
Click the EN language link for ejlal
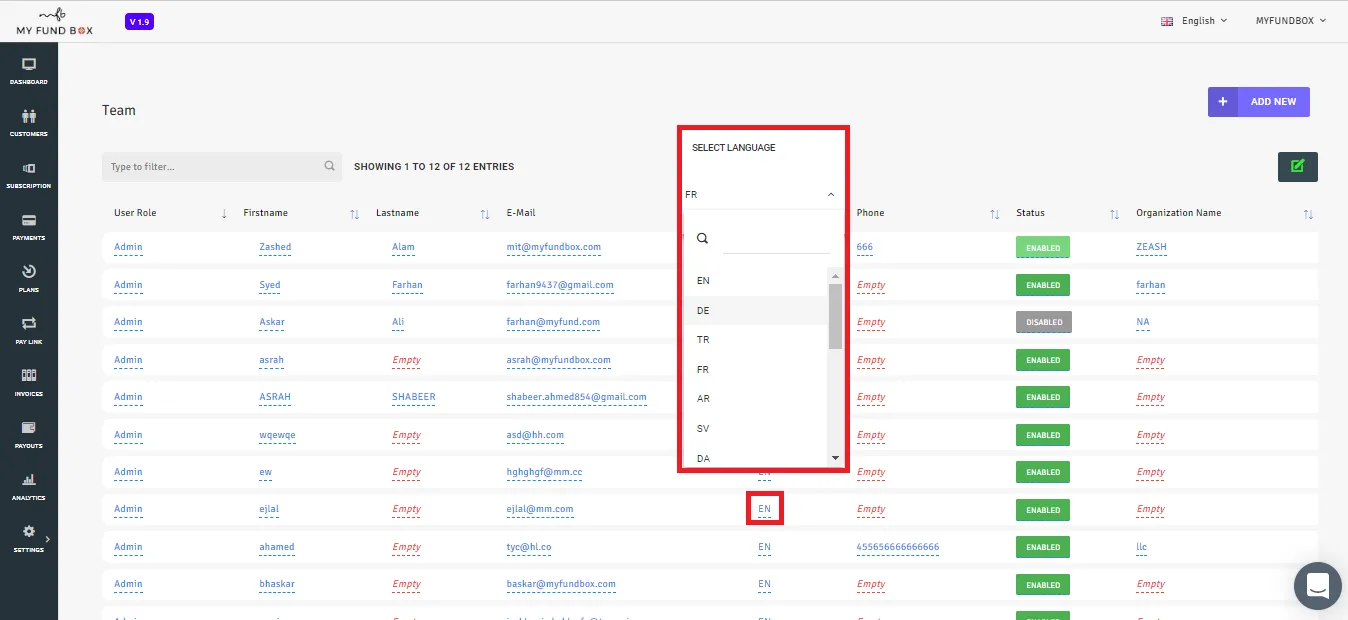pos(765,509)
